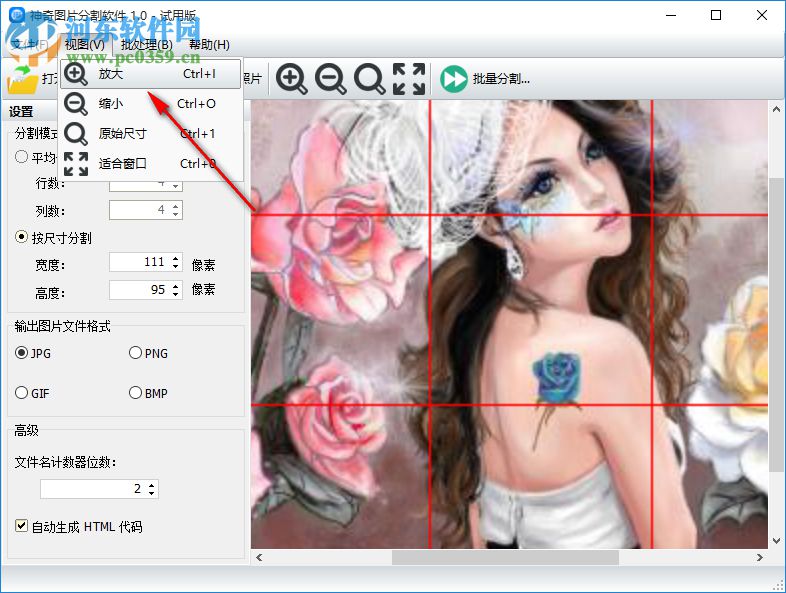Viewport: 786px width, 593px height.
Task: Open the 视图(V) menu
Action: [x=85, y=45]
